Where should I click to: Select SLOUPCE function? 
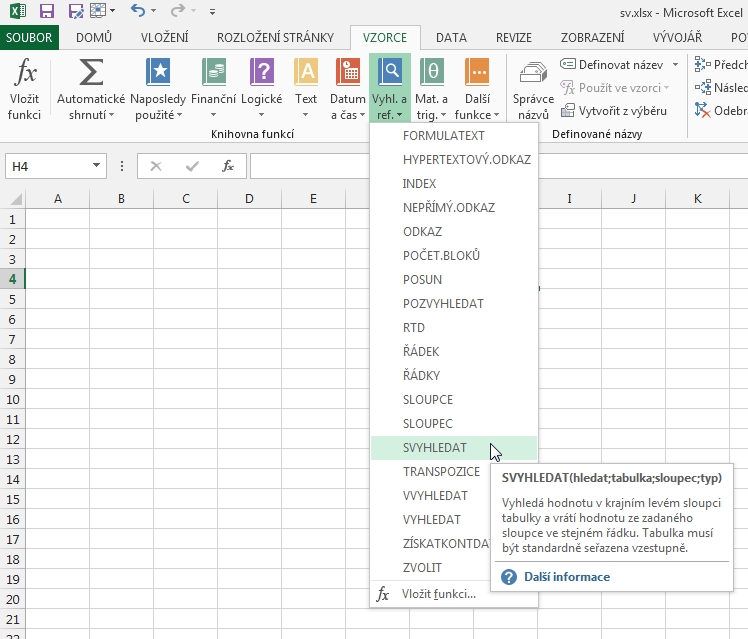[x=454, y=400]
